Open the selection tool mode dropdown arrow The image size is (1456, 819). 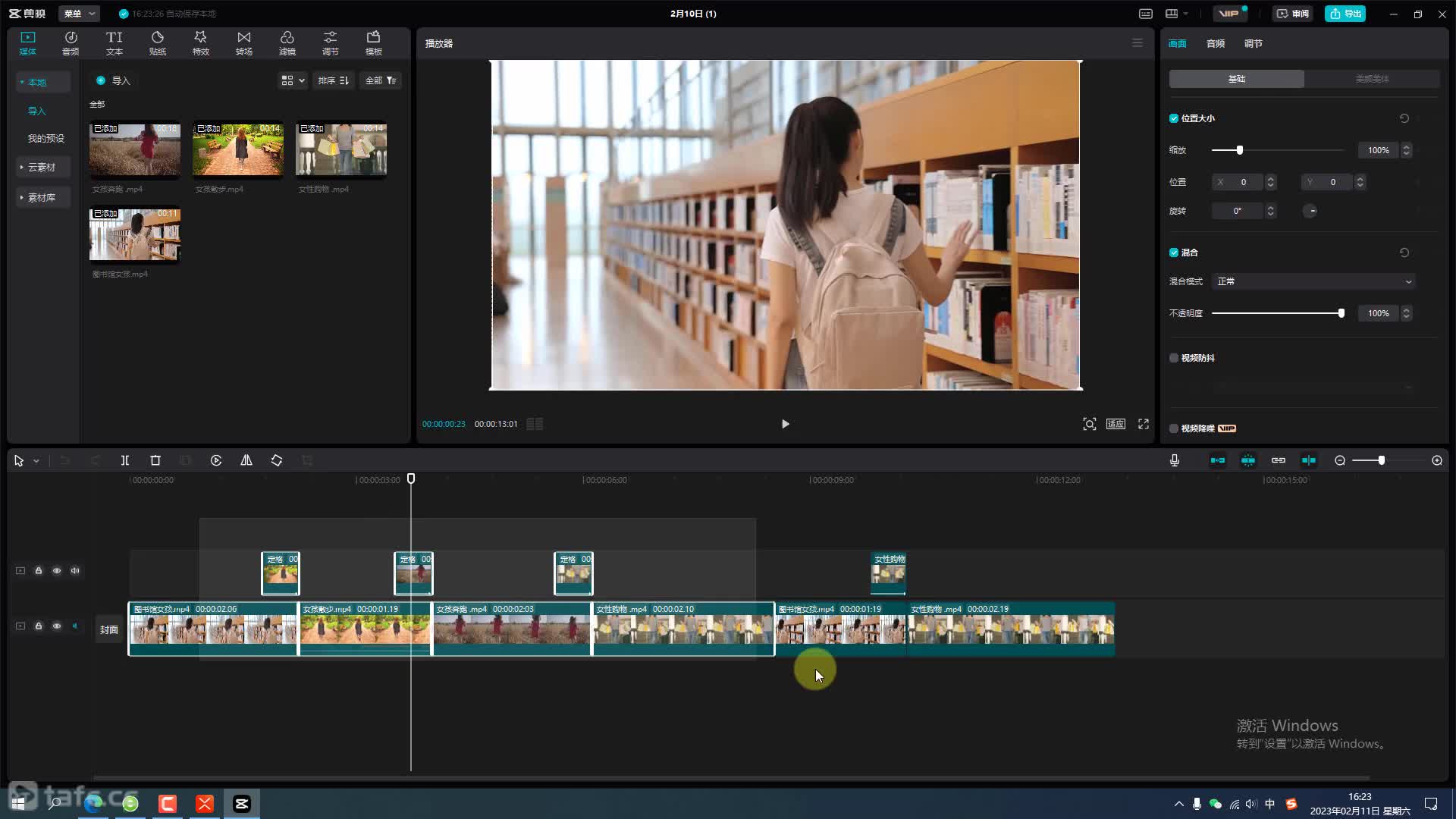[x=36, y=461]
